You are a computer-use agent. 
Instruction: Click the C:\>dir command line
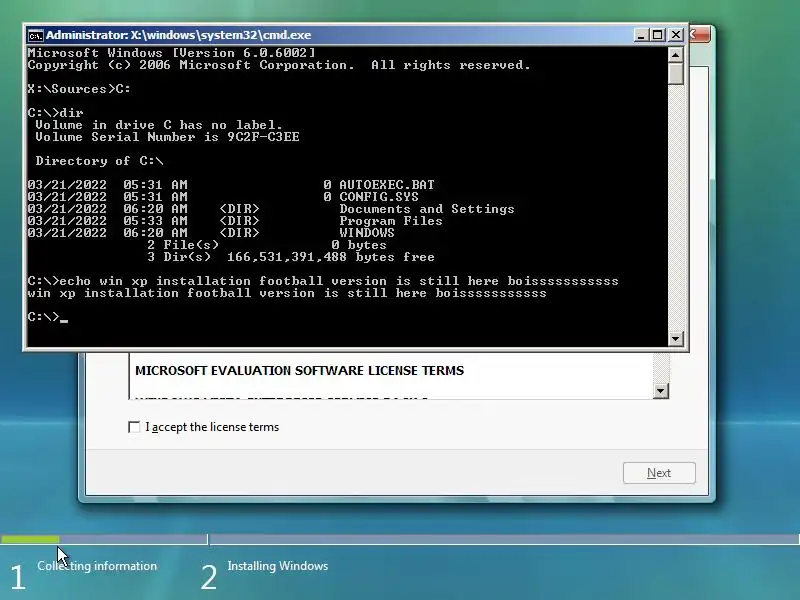pos(55,113)
